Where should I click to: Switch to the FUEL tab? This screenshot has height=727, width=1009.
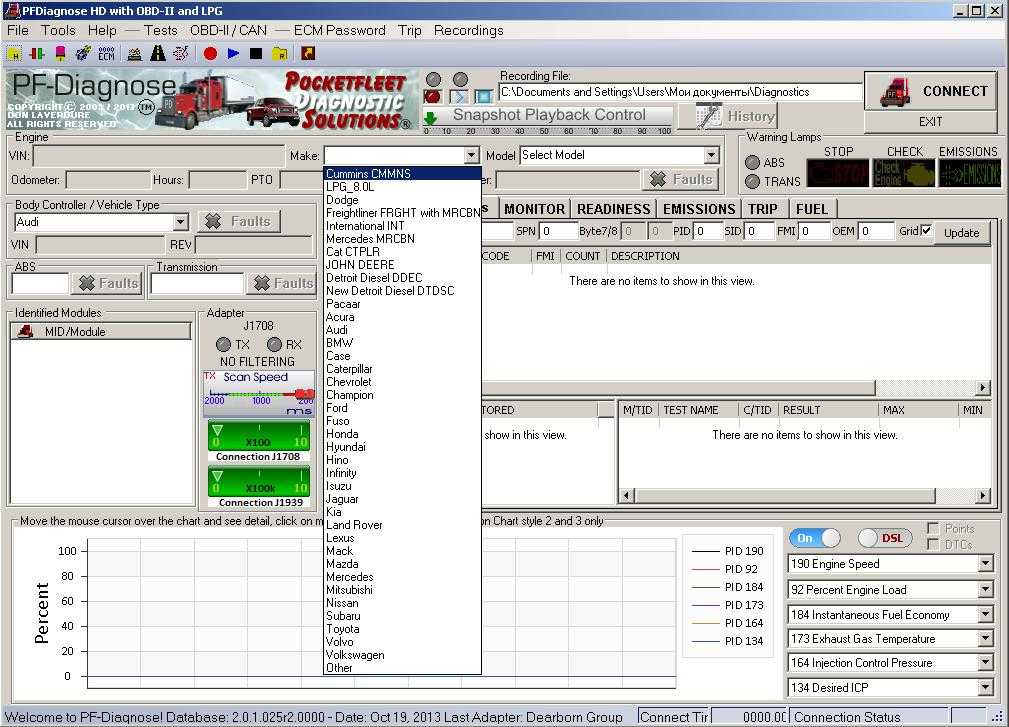[811, 209]
